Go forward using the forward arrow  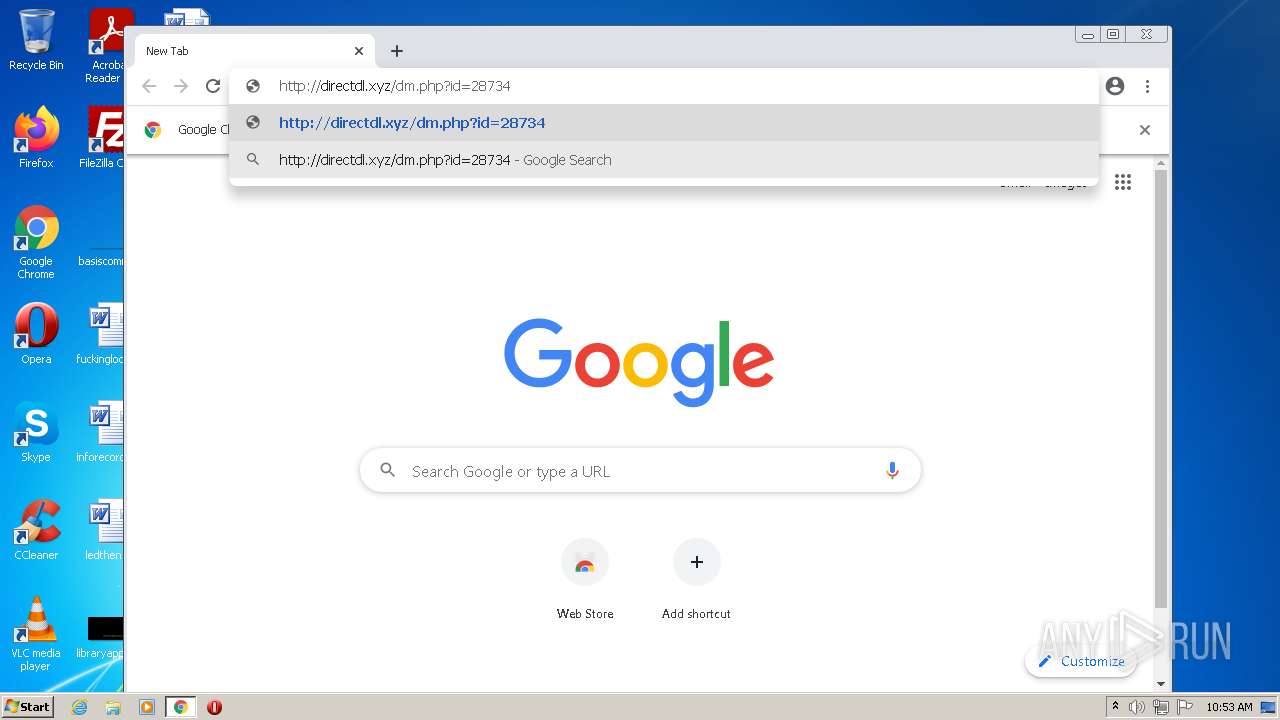pos(181,86)
